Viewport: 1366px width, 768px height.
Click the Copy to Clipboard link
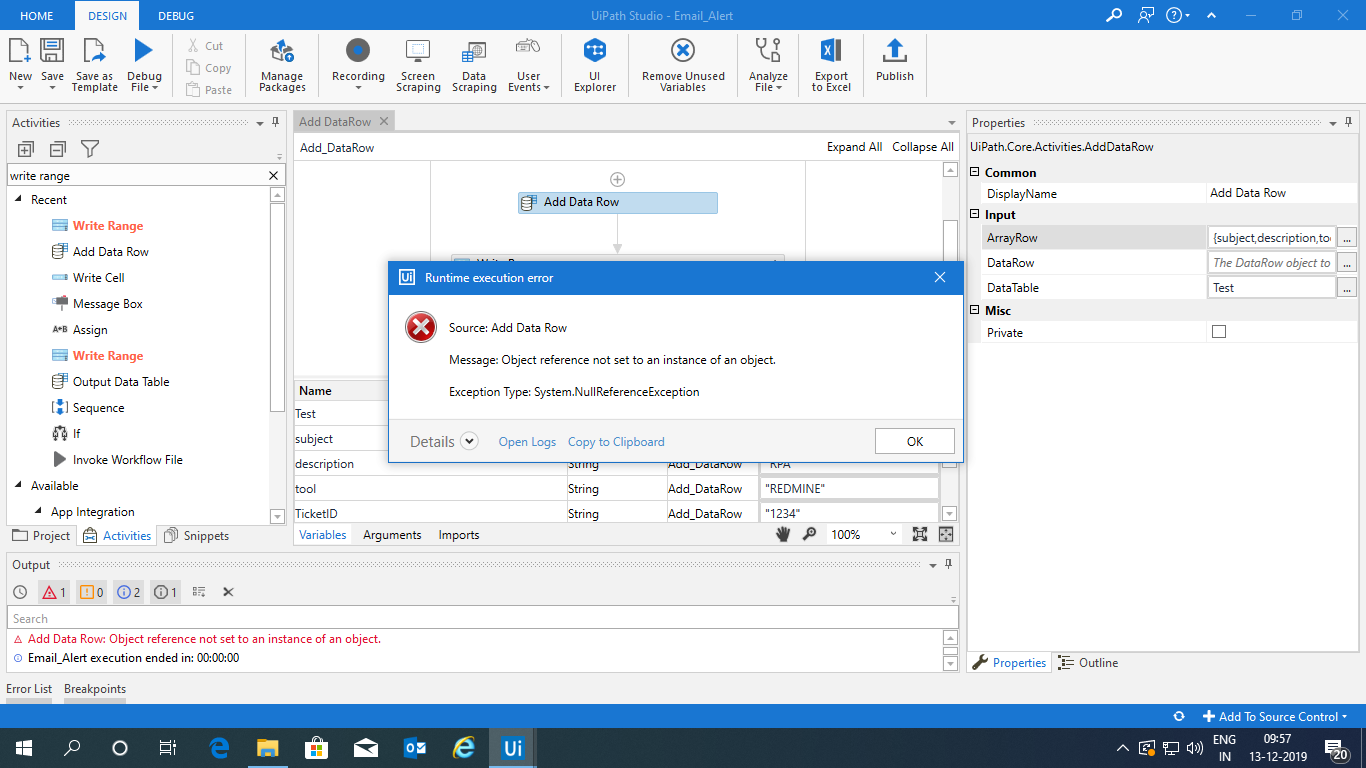[616, 442]
